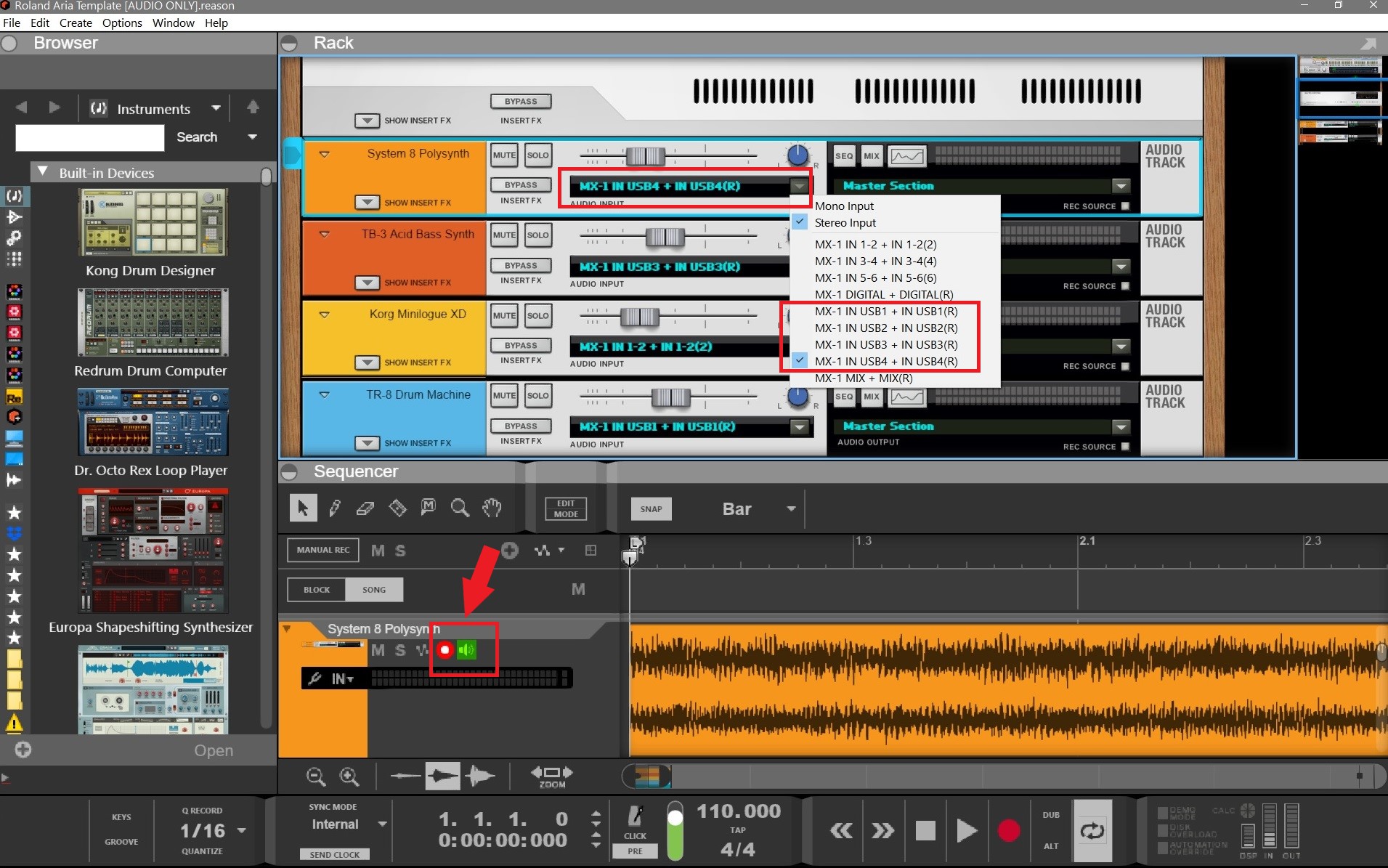1388x868 pixels.
Task: Go back in Browser history
Action: (x=21, y=108)
